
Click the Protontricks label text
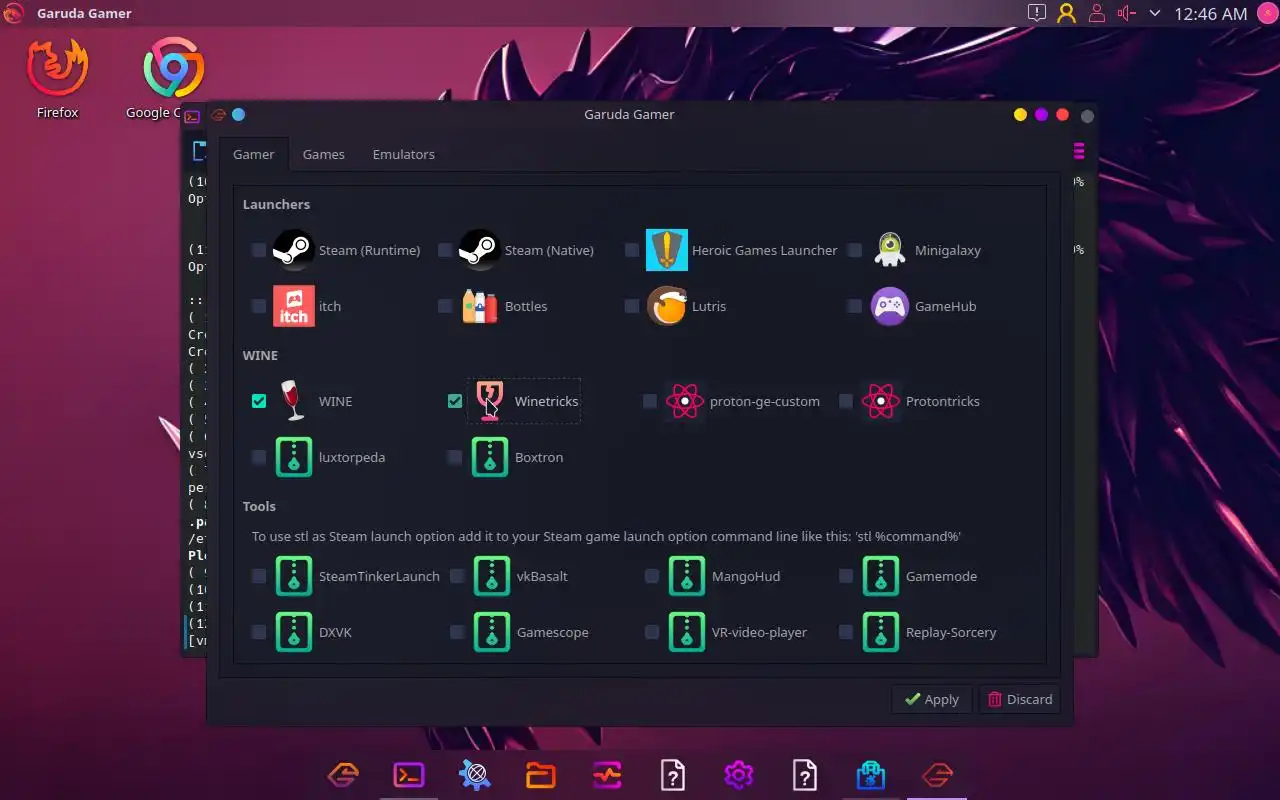tap(942, 401)
